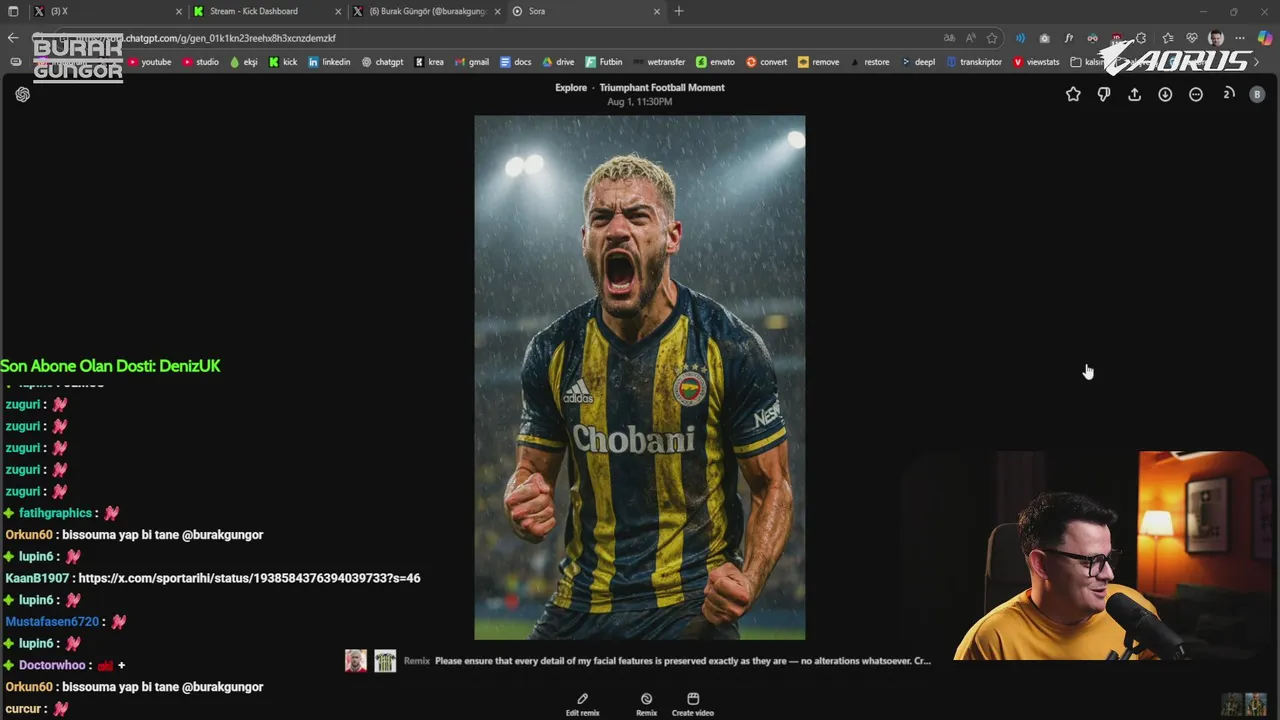1280x720 pixels.
Task: Click the 'f?' font finder extension icon
Action: point(1069,38)
